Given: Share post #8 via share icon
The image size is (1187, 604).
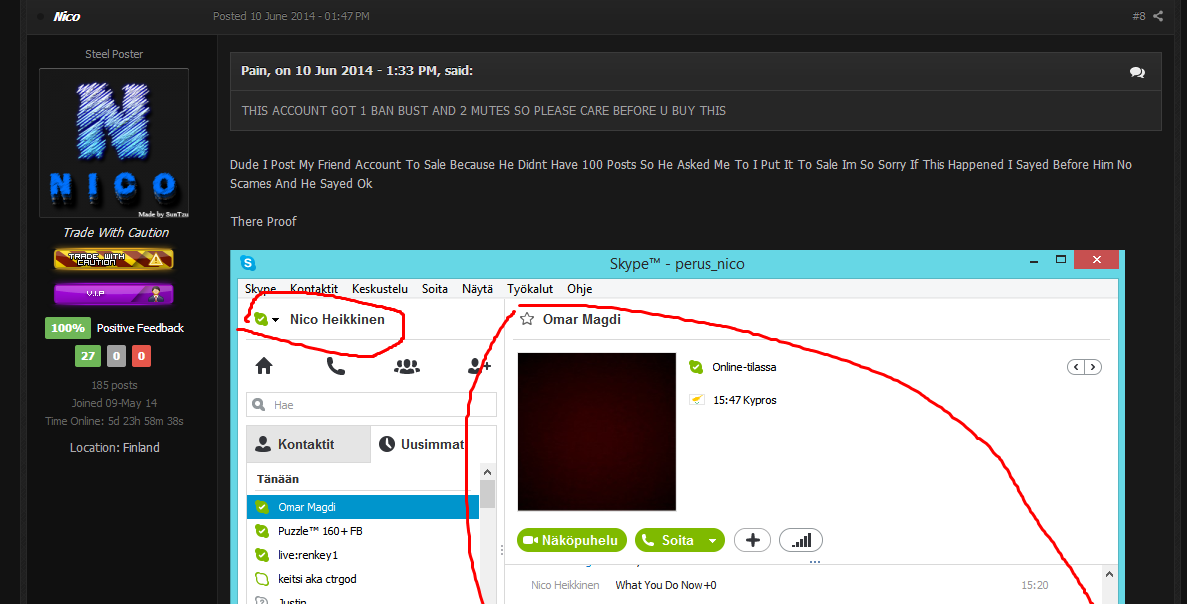Looking at the screenshot, I should pyautogui.click(x=1157, y=16).
